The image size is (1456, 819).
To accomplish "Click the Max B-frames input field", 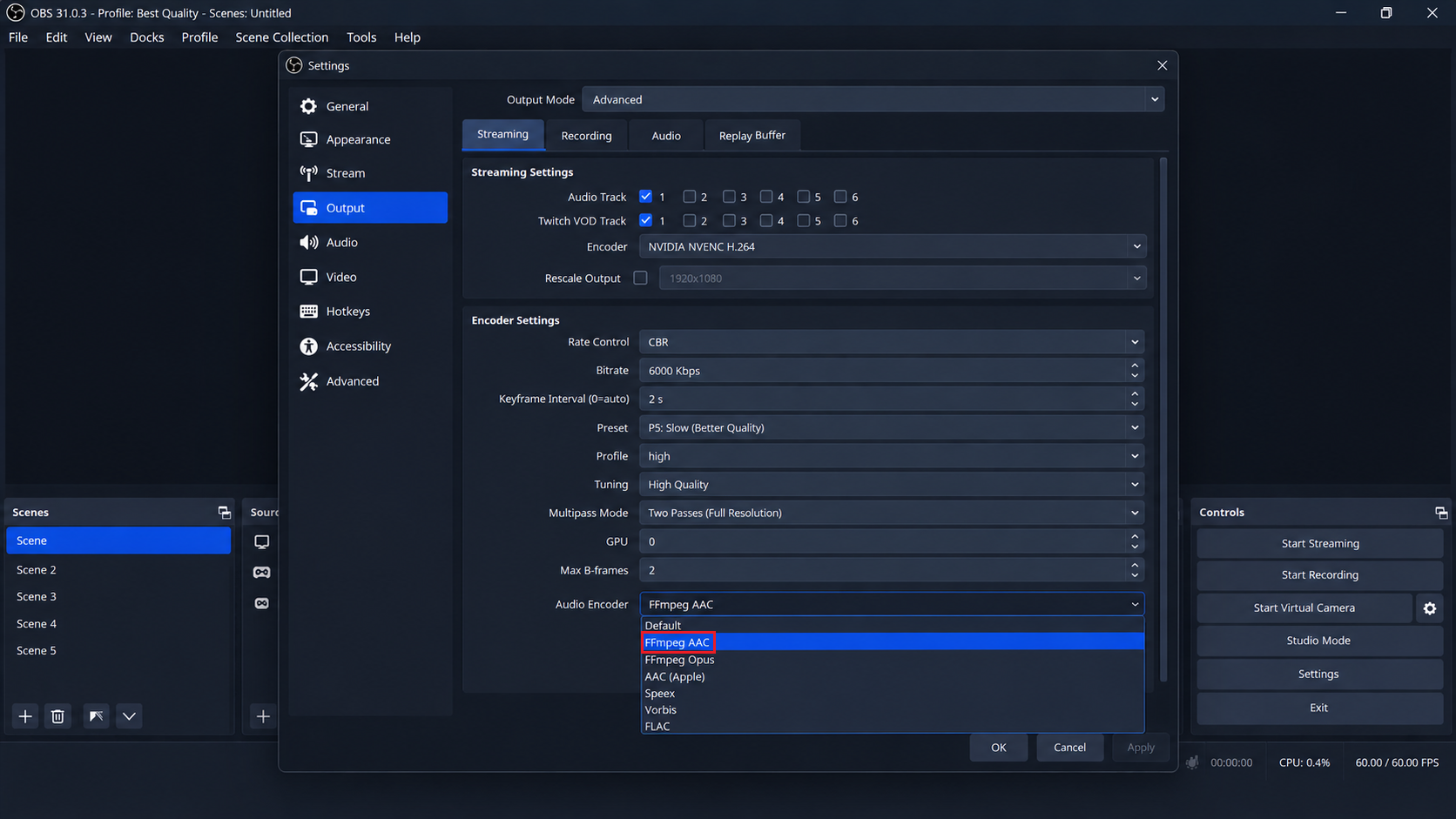I will 883,570.
